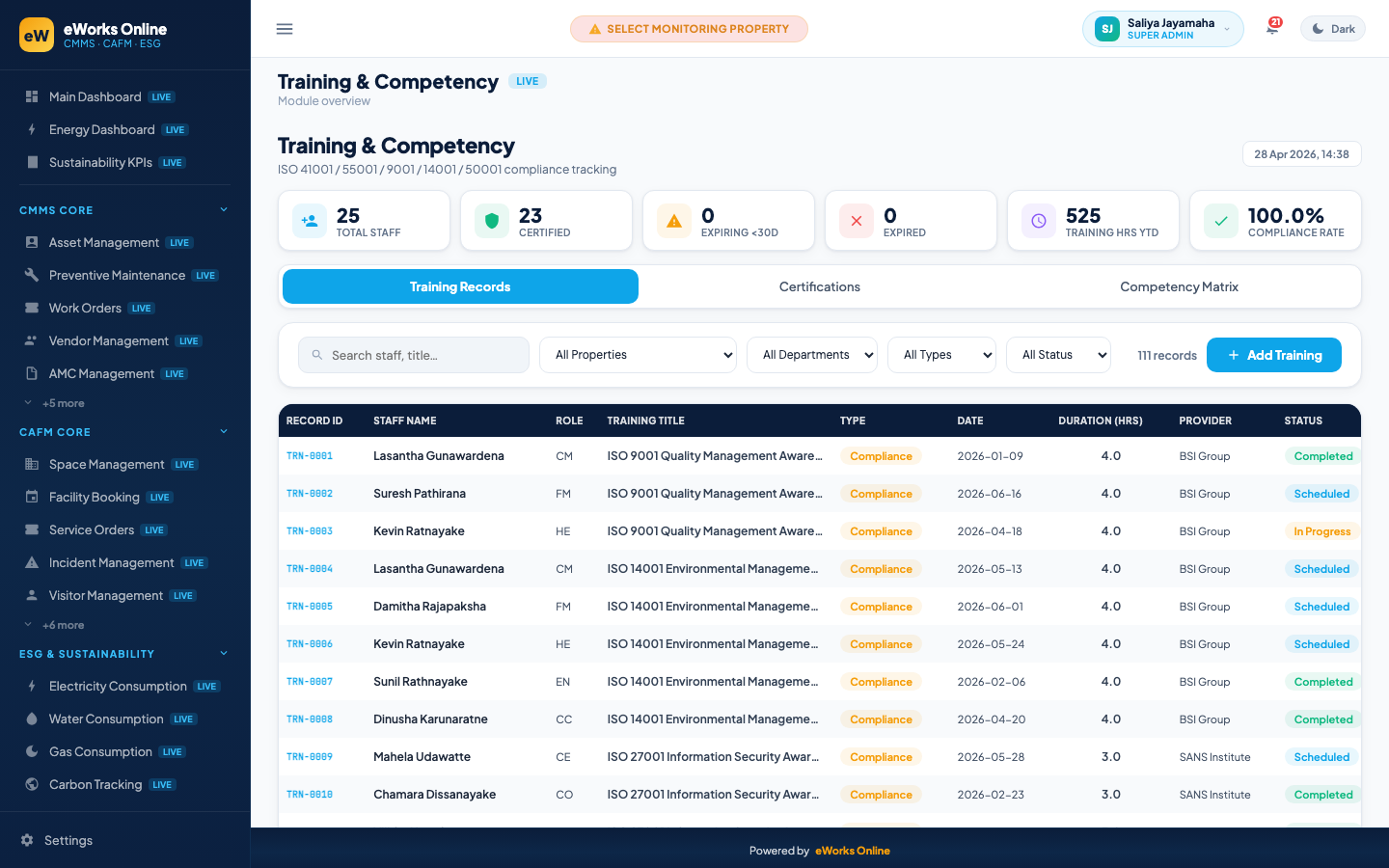Click the Facility Booking calendar icon
The image size is (1389, 868).
[32, 497]
